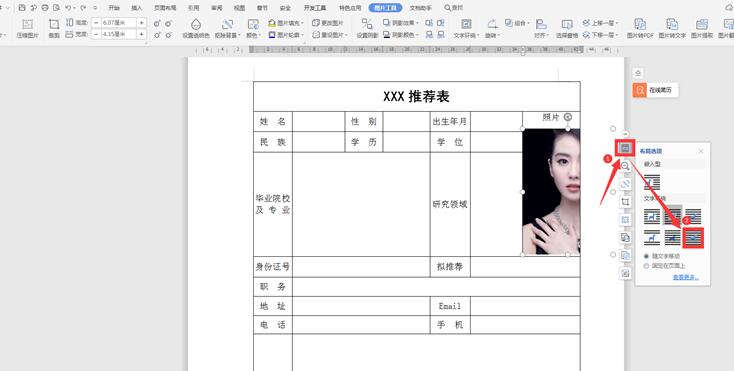Open 抠除背景 remove background dropdown

(228, 29)
